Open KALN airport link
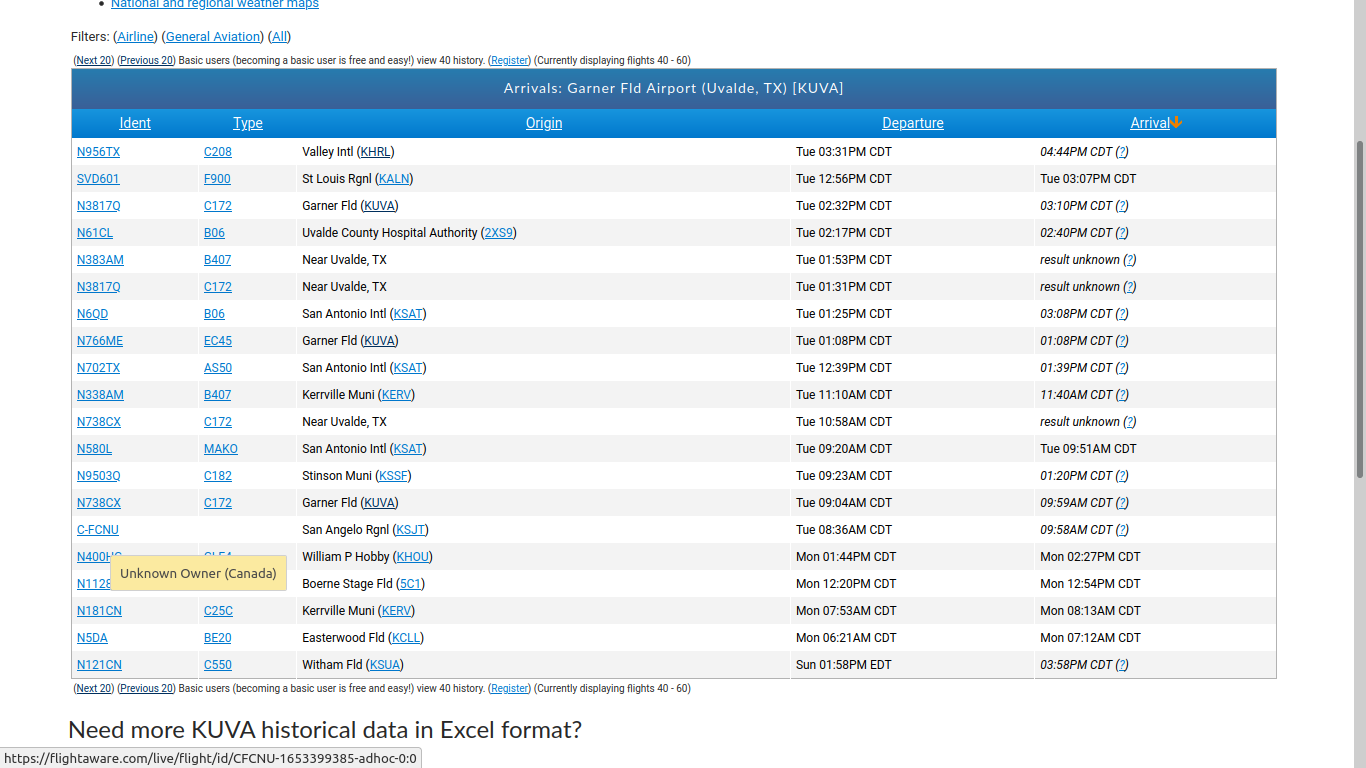This screenshot has height=768, width=1366. [x=394, y=179]
